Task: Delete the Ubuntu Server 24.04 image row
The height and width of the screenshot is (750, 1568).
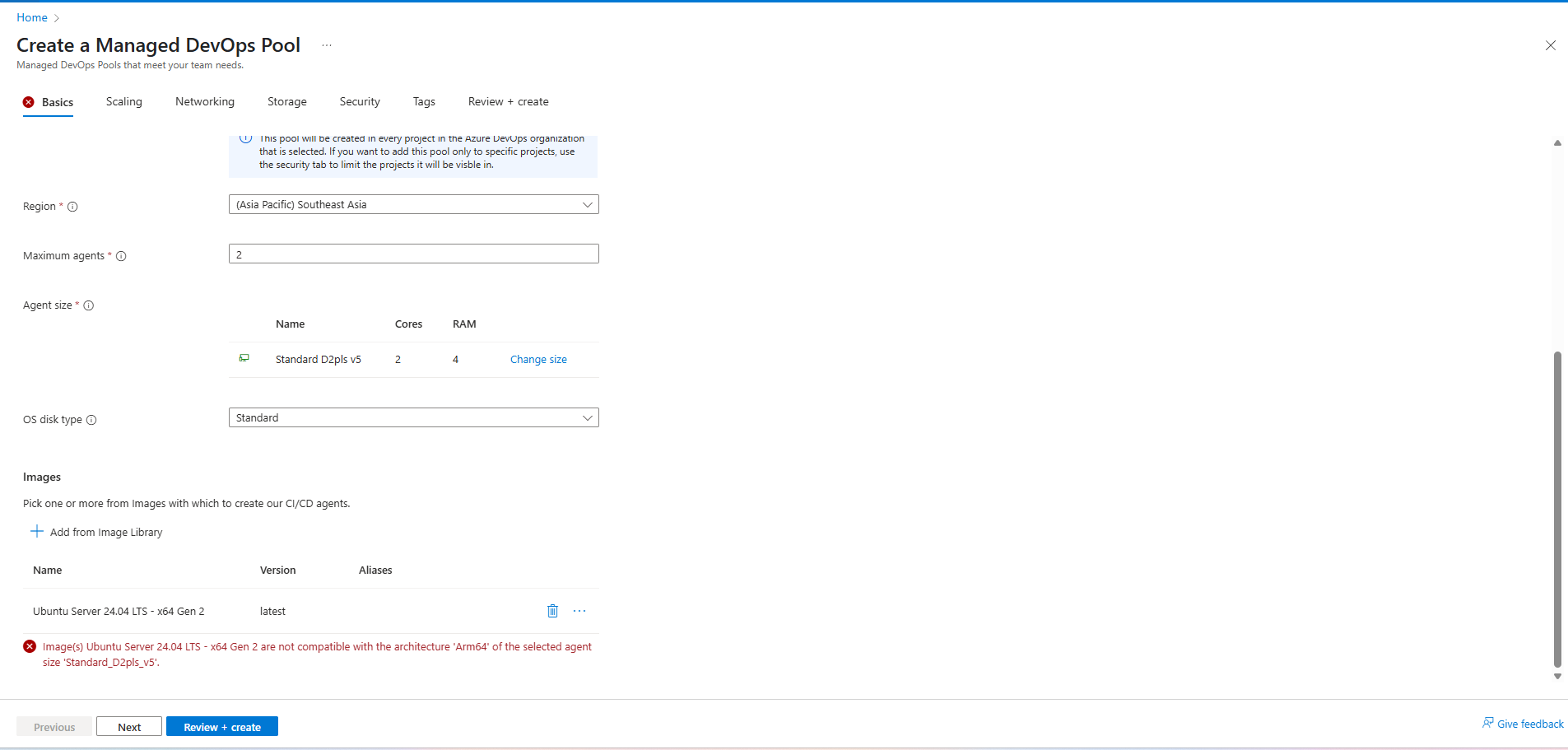Action: tap(553, 611)
